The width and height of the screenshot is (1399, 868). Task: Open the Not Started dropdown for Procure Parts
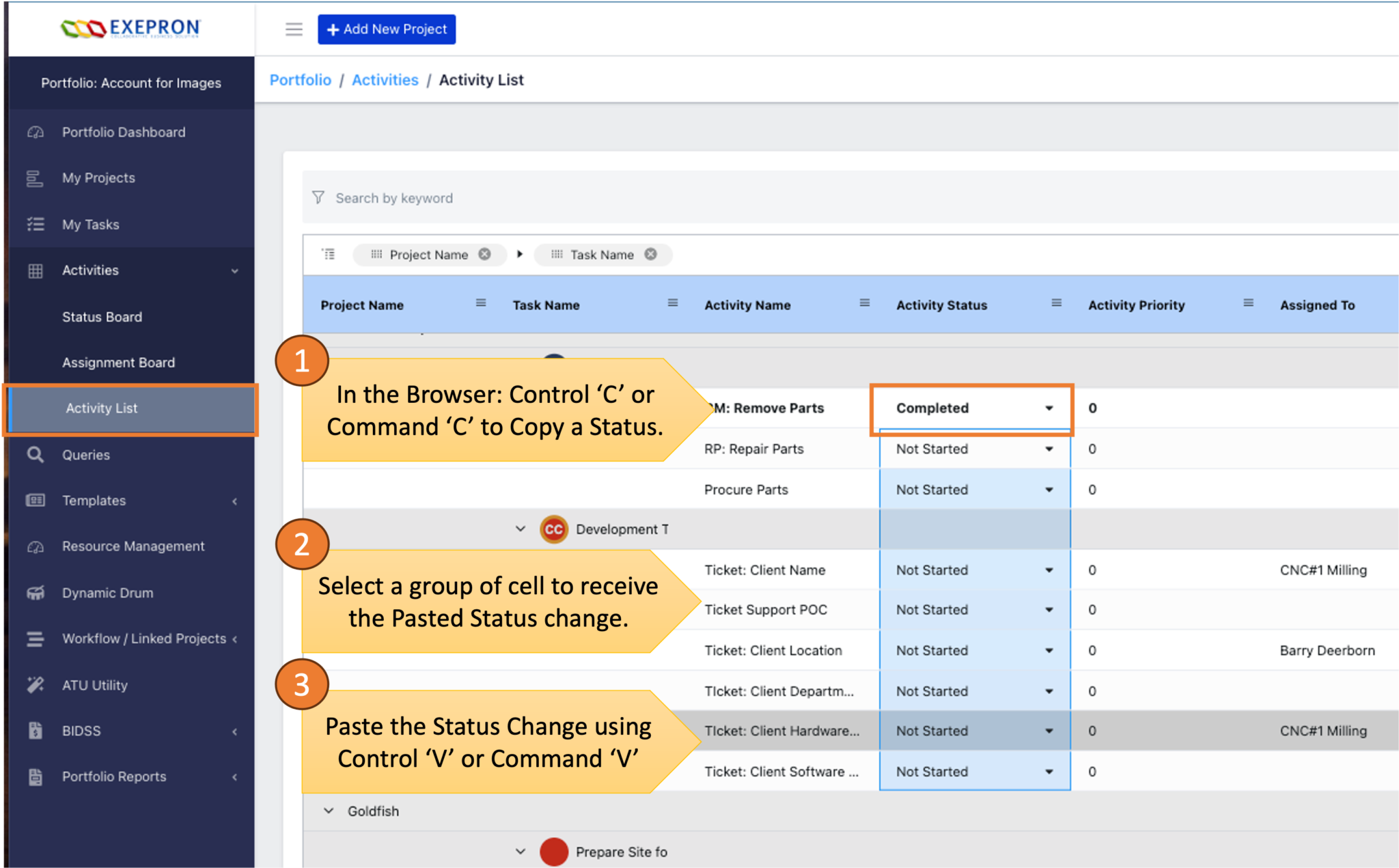point(1049,489)
